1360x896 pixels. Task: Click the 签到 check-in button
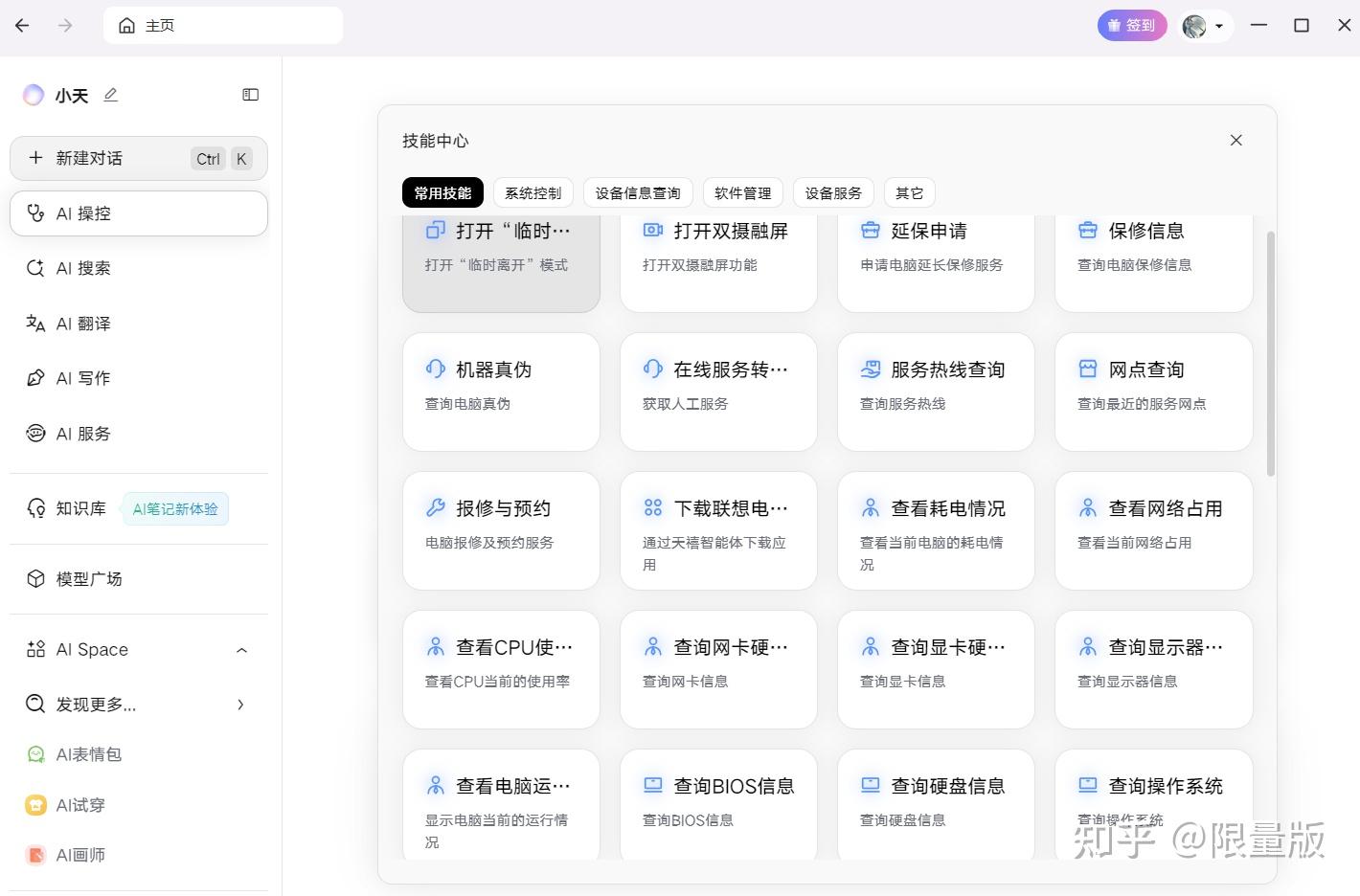(x=1132, y=26)
